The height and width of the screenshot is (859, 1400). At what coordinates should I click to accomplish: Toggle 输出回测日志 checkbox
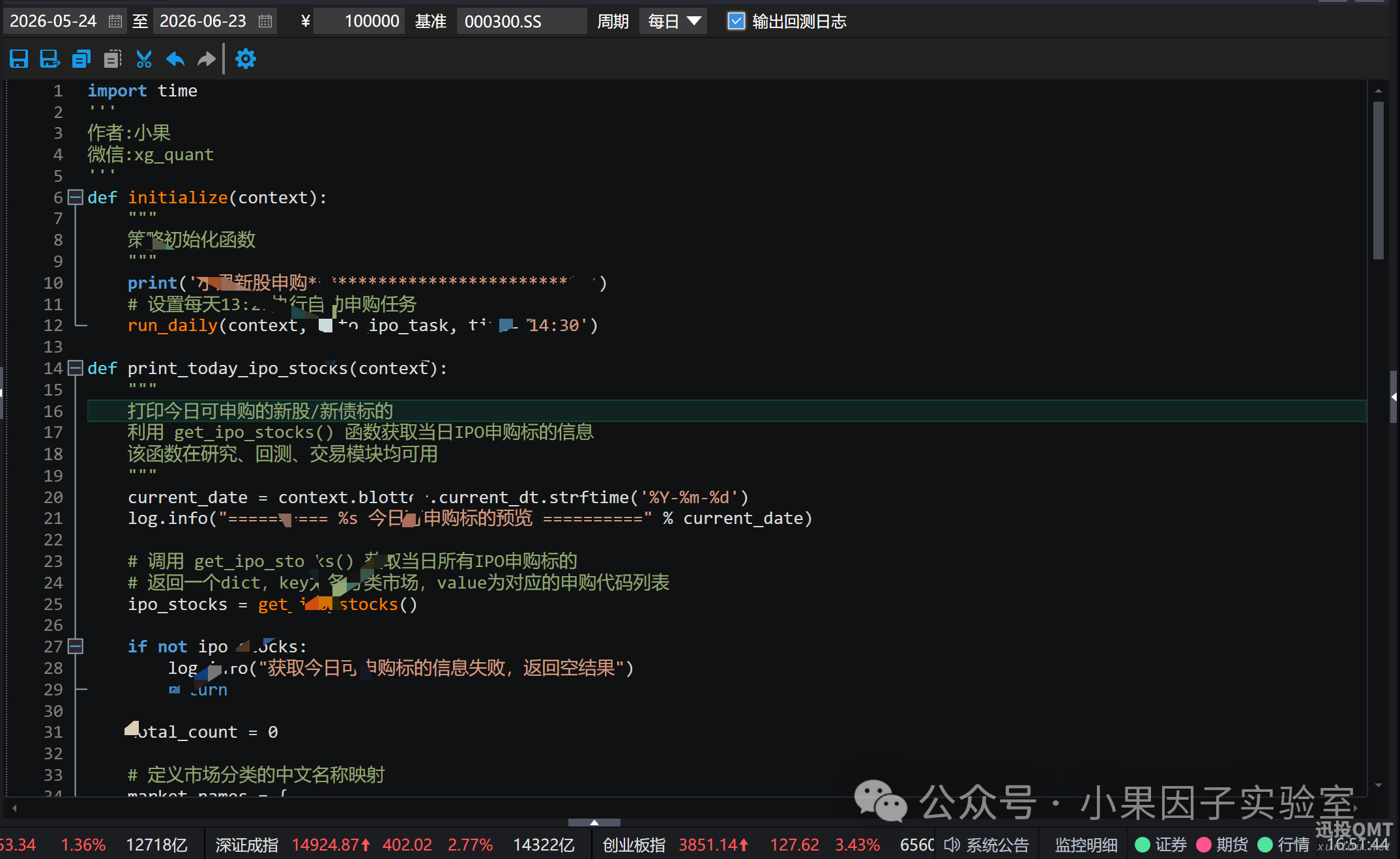(x=736, y=22)
